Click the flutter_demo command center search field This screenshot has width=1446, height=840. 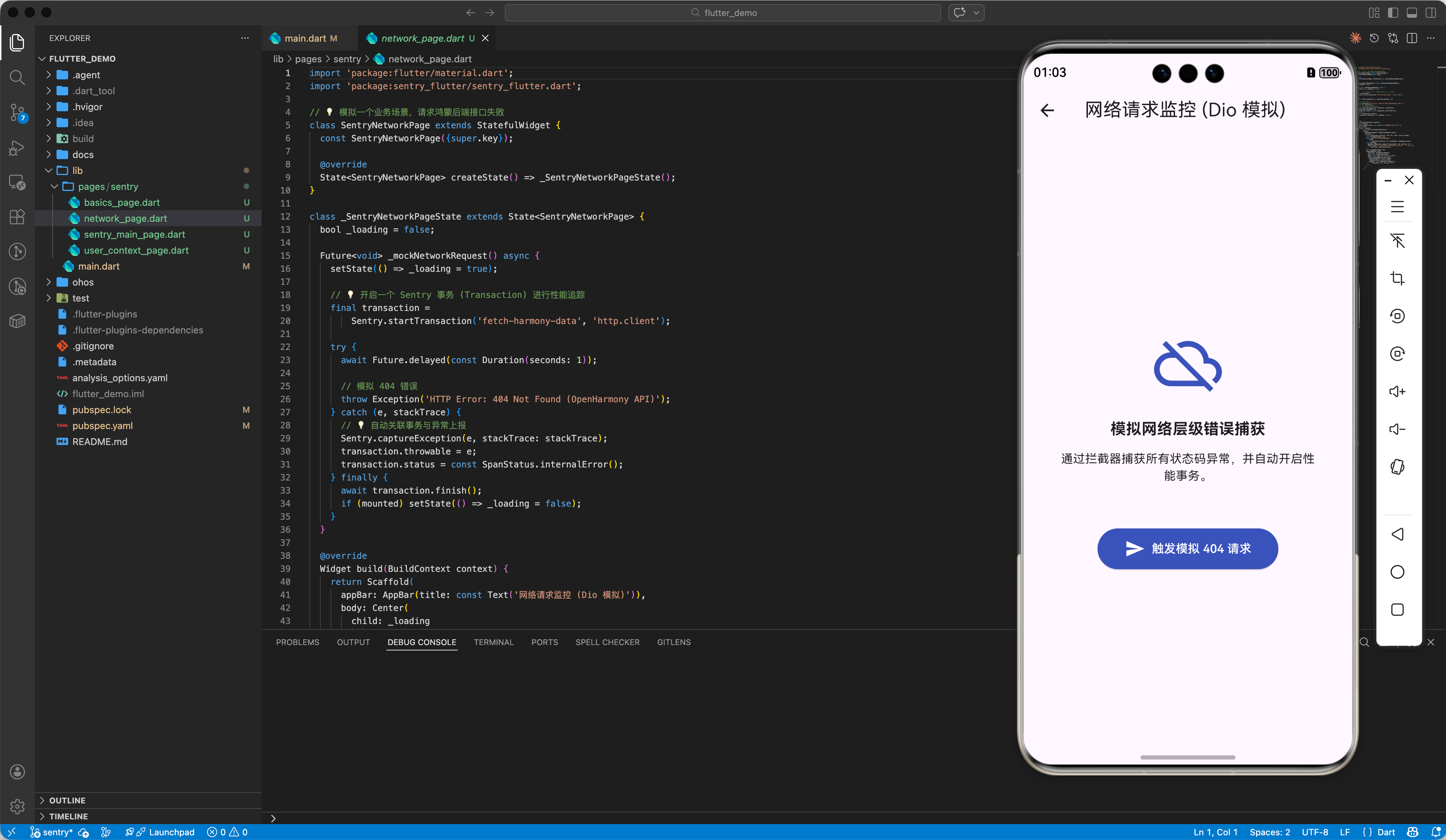click(x=722, y=13)
